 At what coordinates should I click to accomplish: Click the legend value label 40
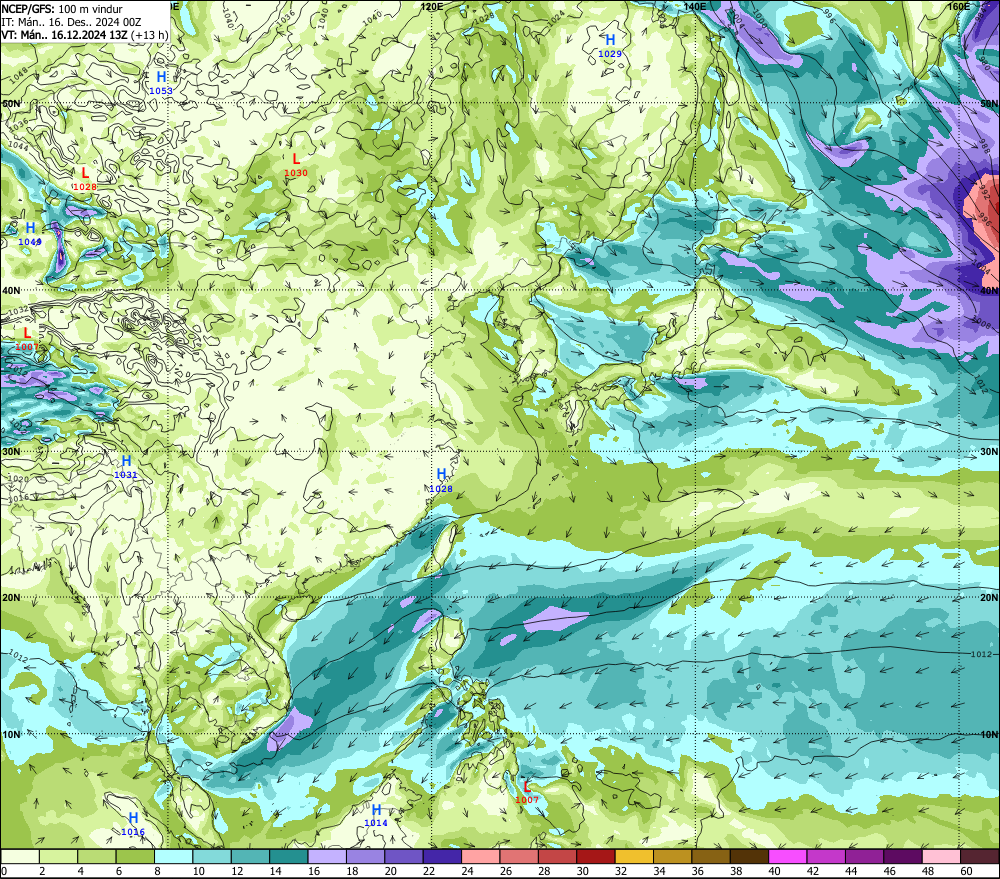click(774, 871)
